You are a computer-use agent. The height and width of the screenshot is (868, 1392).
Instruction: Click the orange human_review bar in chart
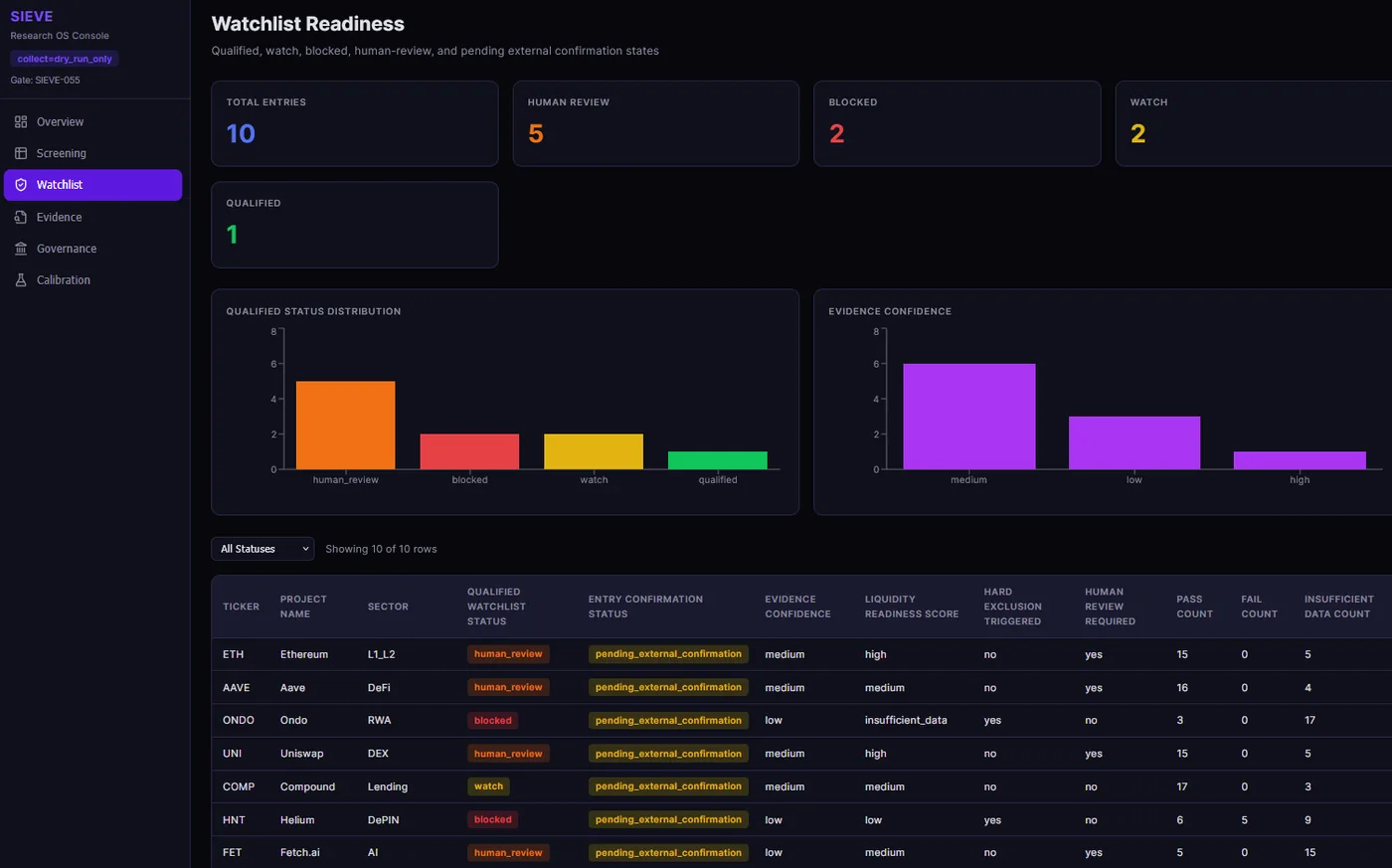345,426
